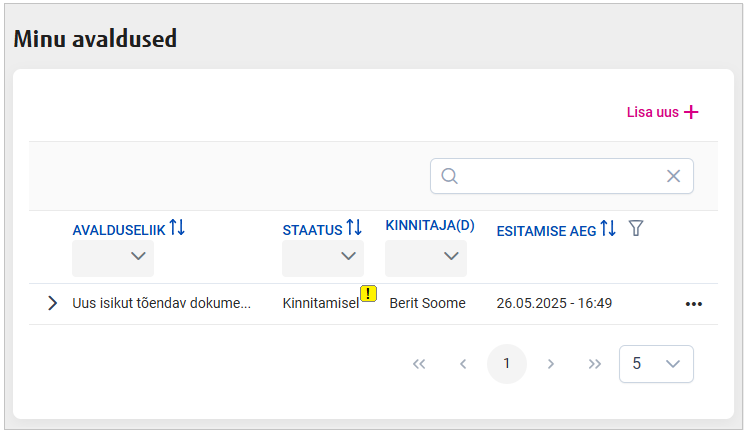This screenshot has height=434, width=747.
Task: Open the rows per page dropdown
Action: [x=657, y=364]
